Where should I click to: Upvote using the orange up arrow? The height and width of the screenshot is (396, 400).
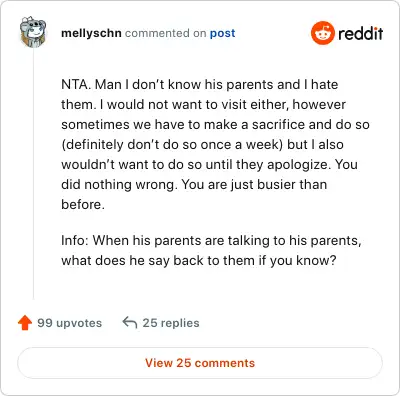tap(25, 323)
